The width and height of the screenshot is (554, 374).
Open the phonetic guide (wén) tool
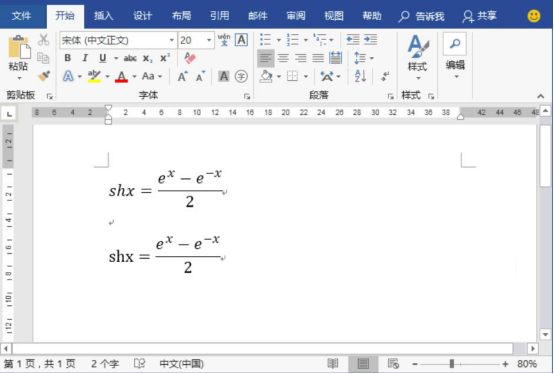(224, 40)
